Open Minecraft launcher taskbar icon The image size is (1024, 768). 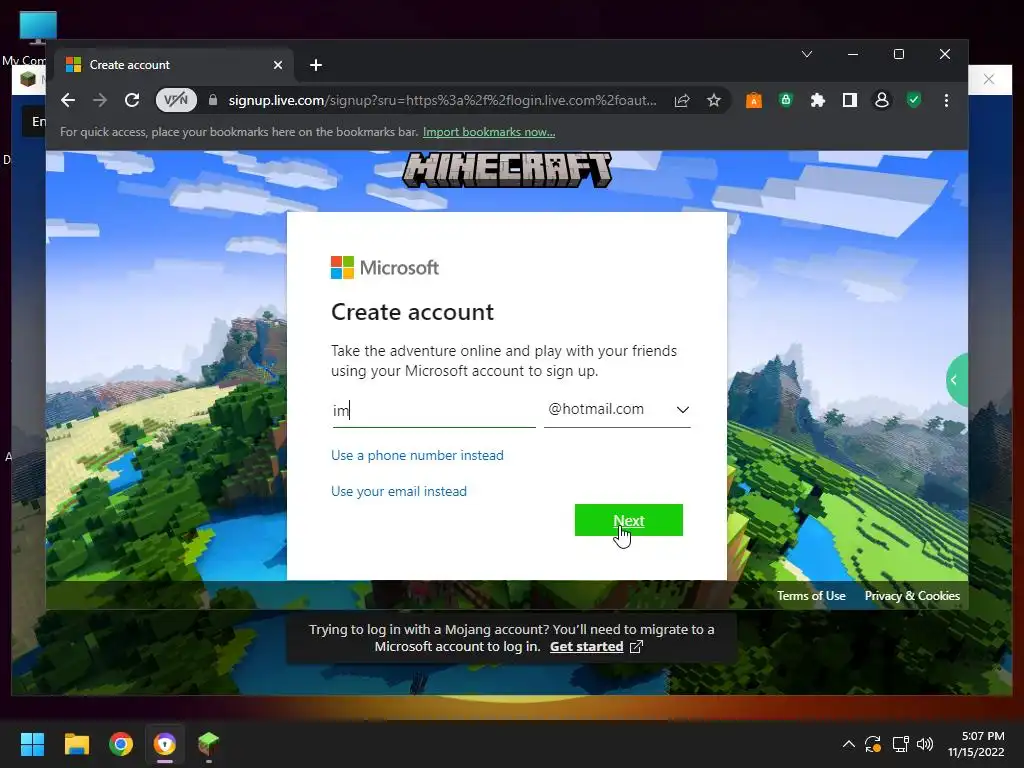(208, 744)
